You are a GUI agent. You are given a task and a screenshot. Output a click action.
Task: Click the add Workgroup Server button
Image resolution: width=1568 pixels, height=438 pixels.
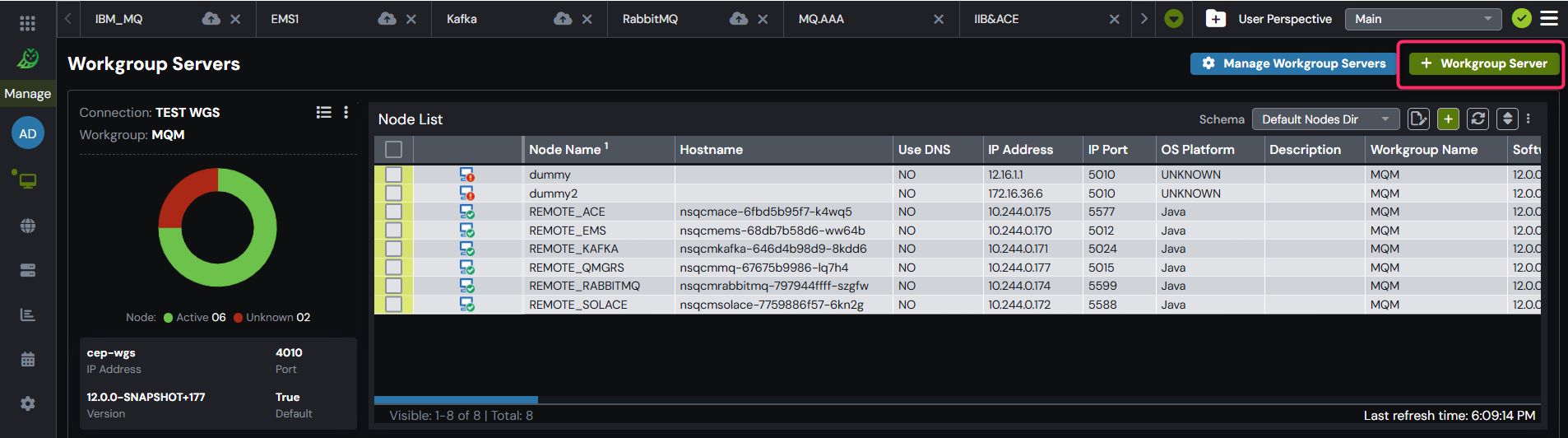click(1484, 63)
